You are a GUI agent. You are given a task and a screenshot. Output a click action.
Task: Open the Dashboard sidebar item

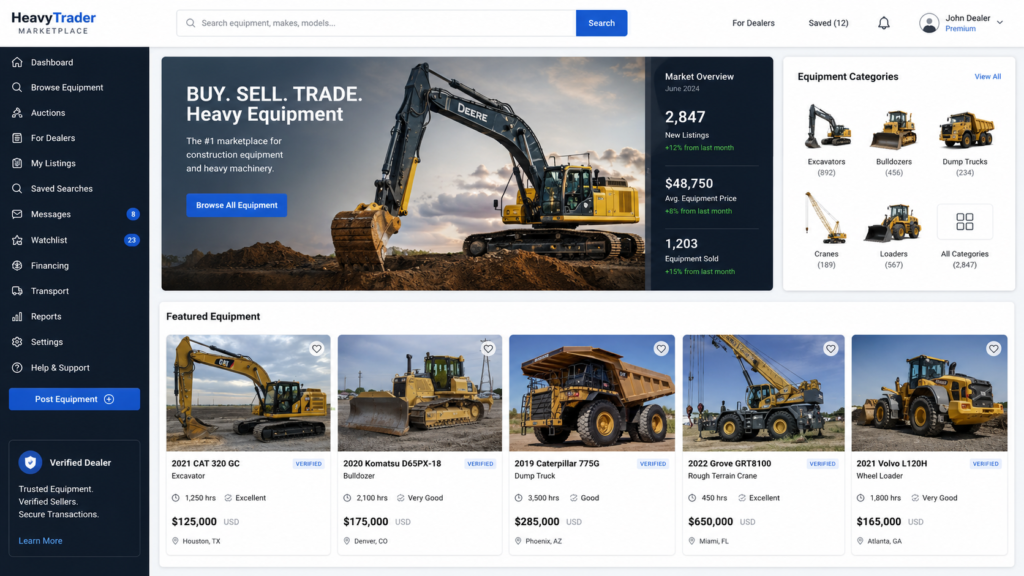click(x=74, y=62)
